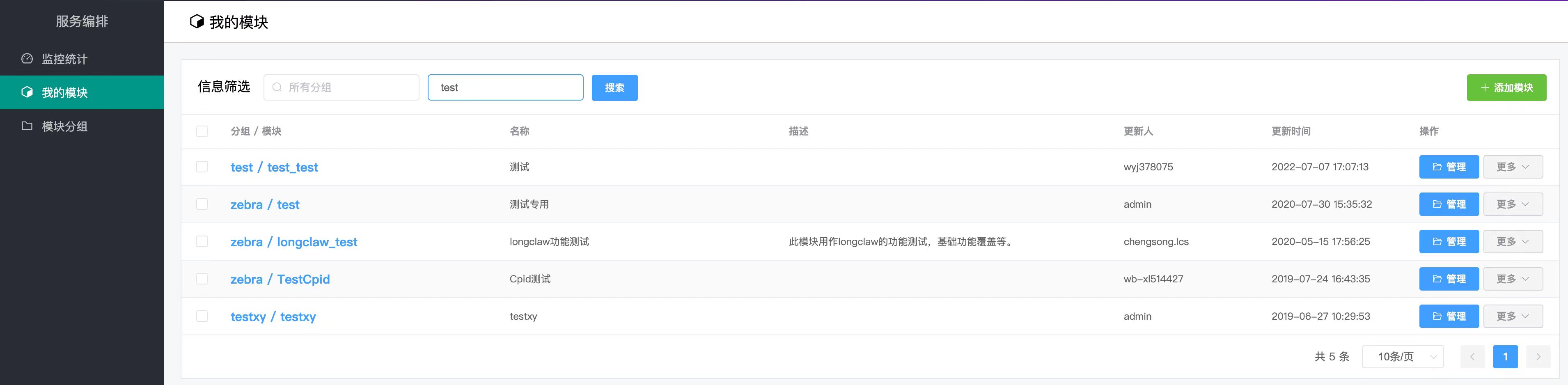Expand 更多 dropdown for zebra / test row
This screenshot has height=385, width=1568.
pos(1513,204)
